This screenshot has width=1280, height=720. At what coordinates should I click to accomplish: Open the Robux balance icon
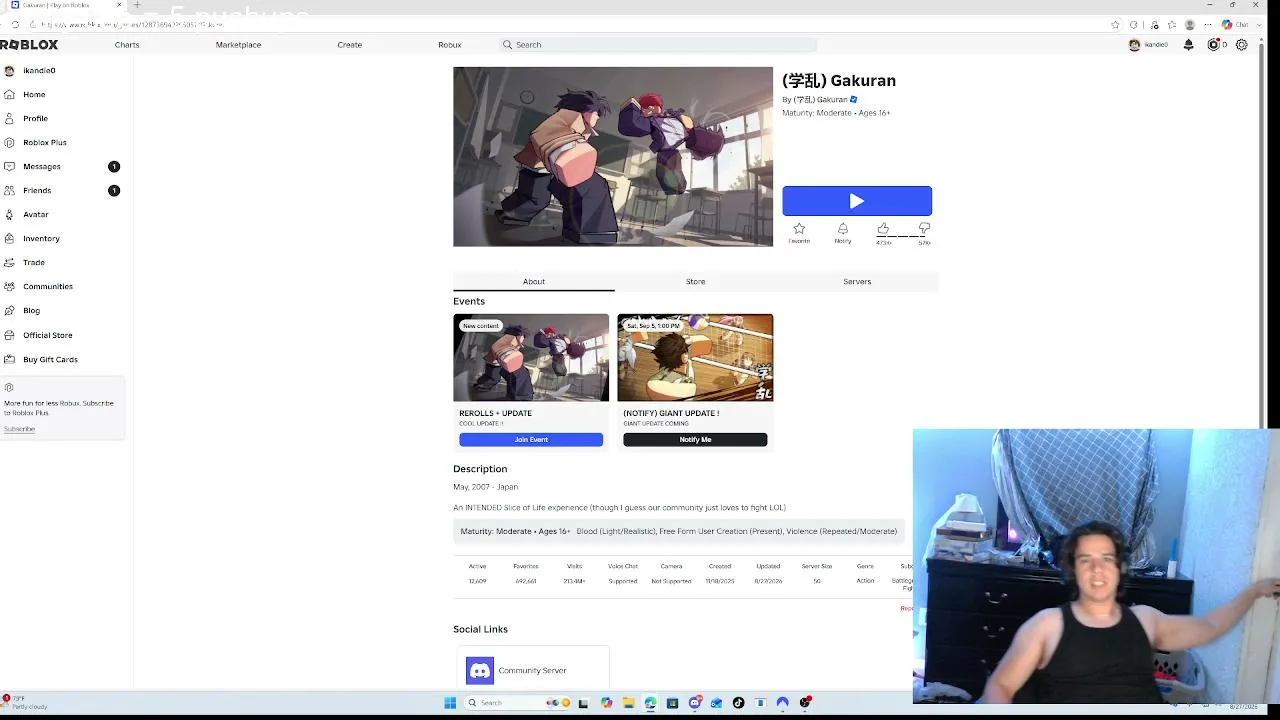(x=1214, y=45)
